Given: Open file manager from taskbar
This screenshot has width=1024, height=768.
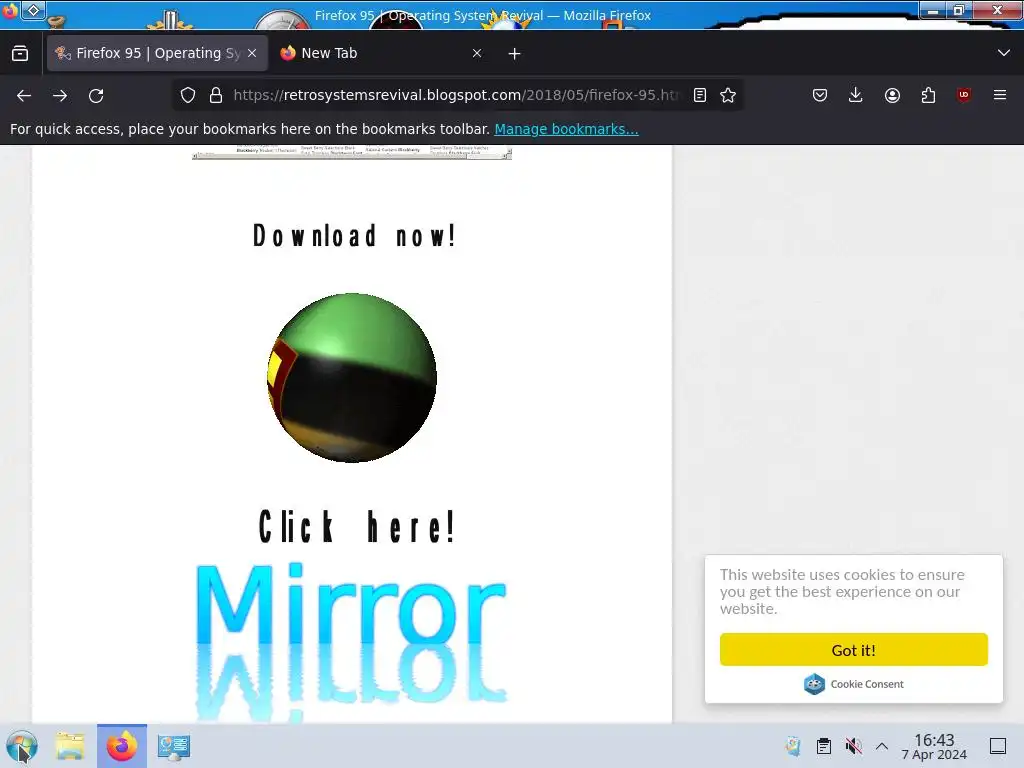Looking at the screenshot, I should [70, 746].
